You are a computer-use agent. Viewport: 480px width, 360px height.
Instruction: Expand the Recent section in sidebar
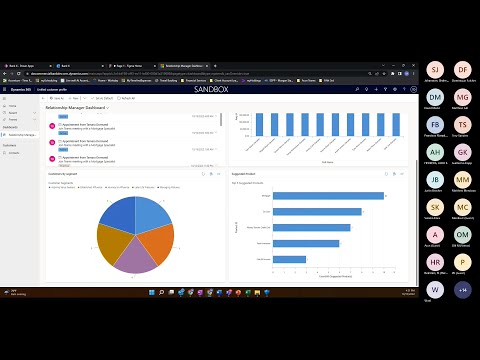click(x=35, y=113)
